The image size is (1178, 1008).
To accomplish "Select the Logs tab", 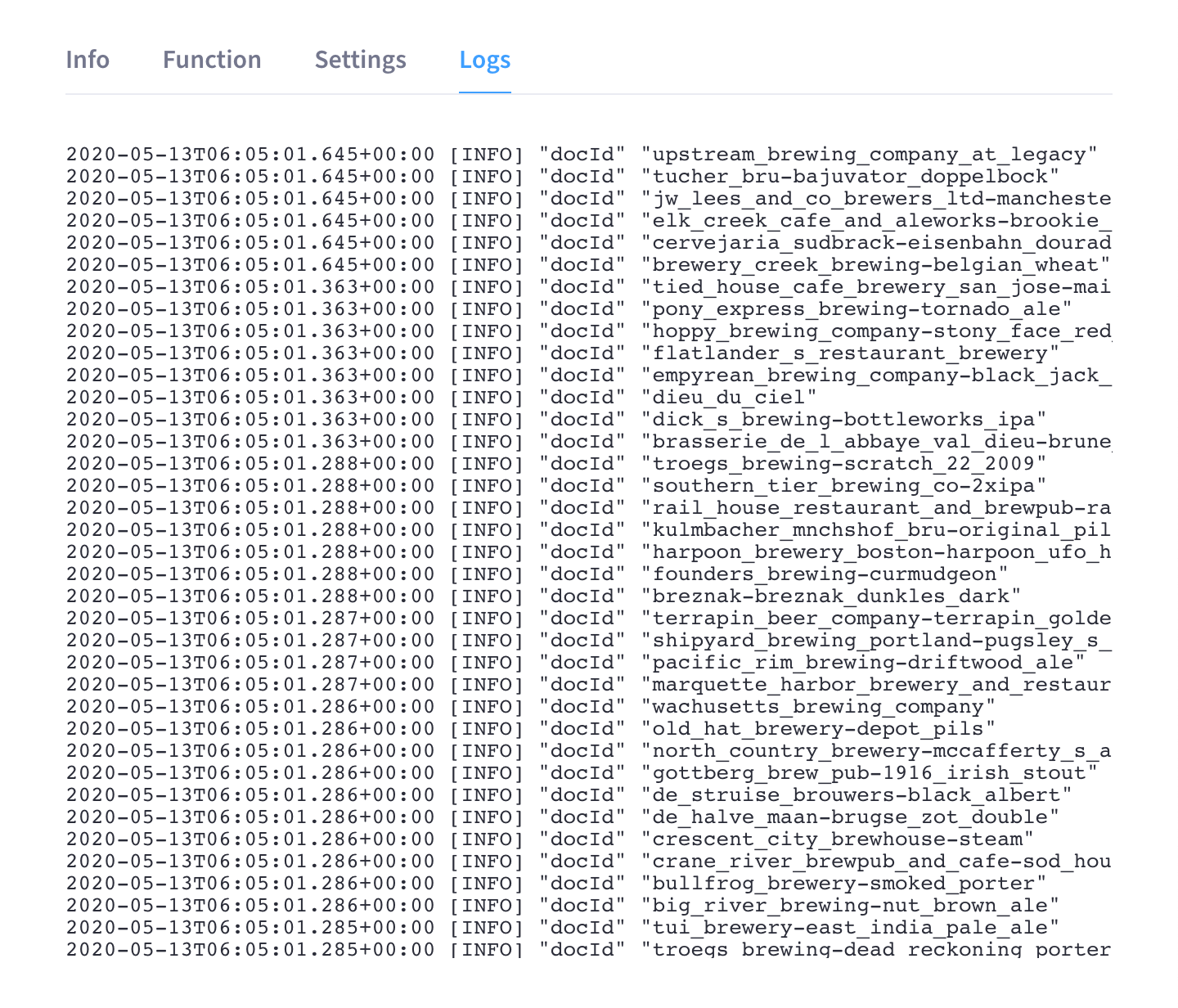I will [485, 61].
